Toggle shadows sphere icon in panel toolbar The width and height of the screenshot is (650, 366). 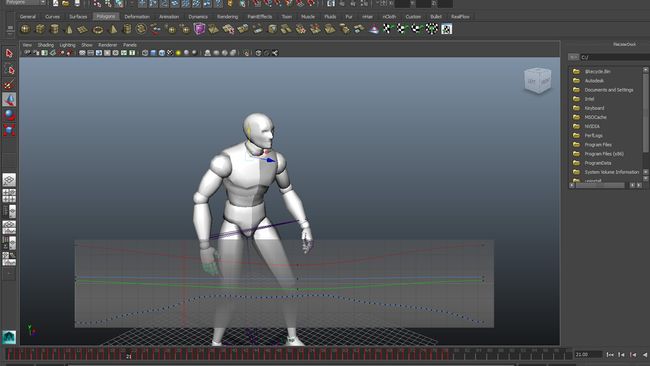[x=186, y=53]
